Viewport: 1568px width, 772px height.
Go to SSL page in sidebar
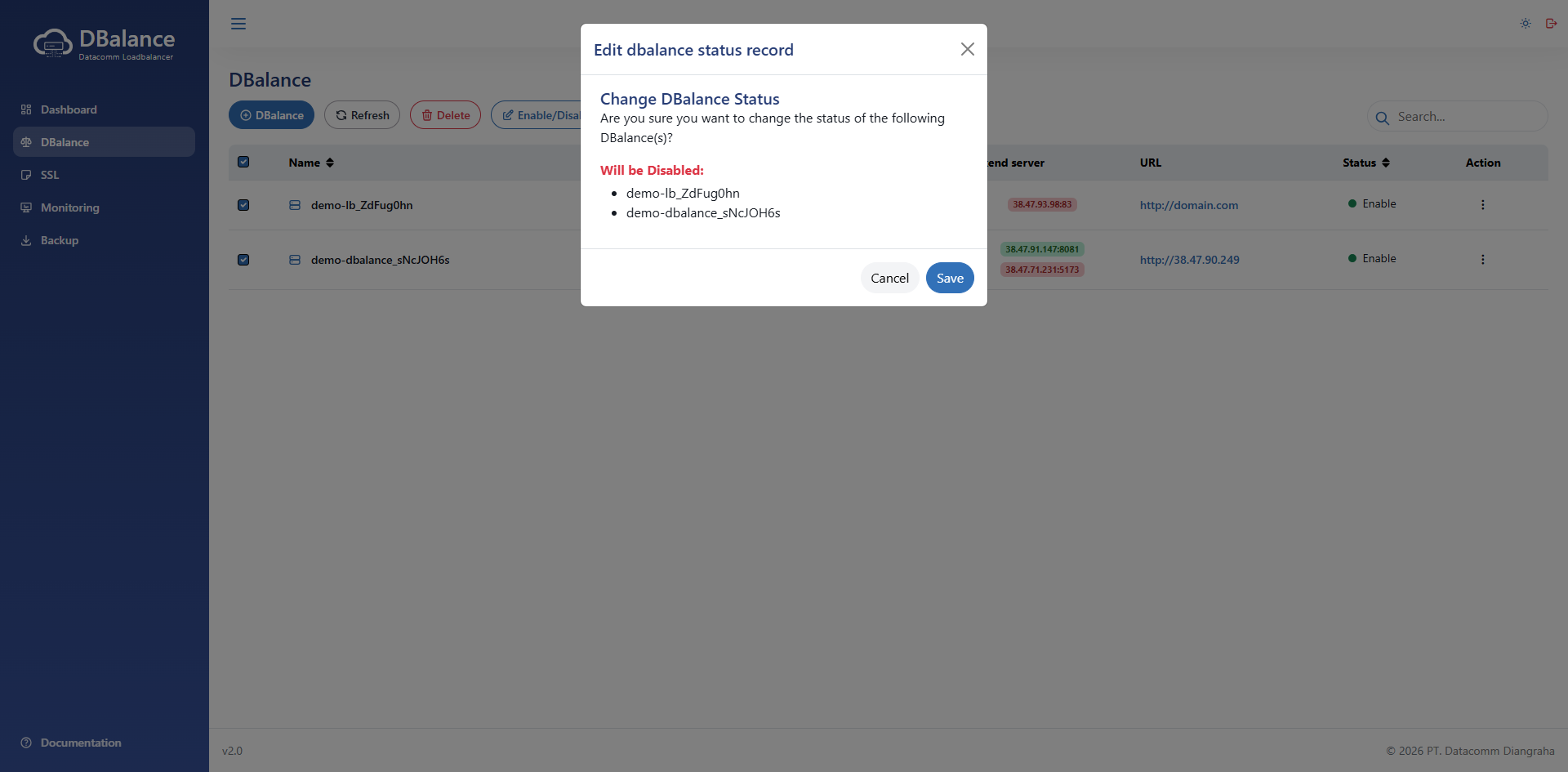coord(50,175)
